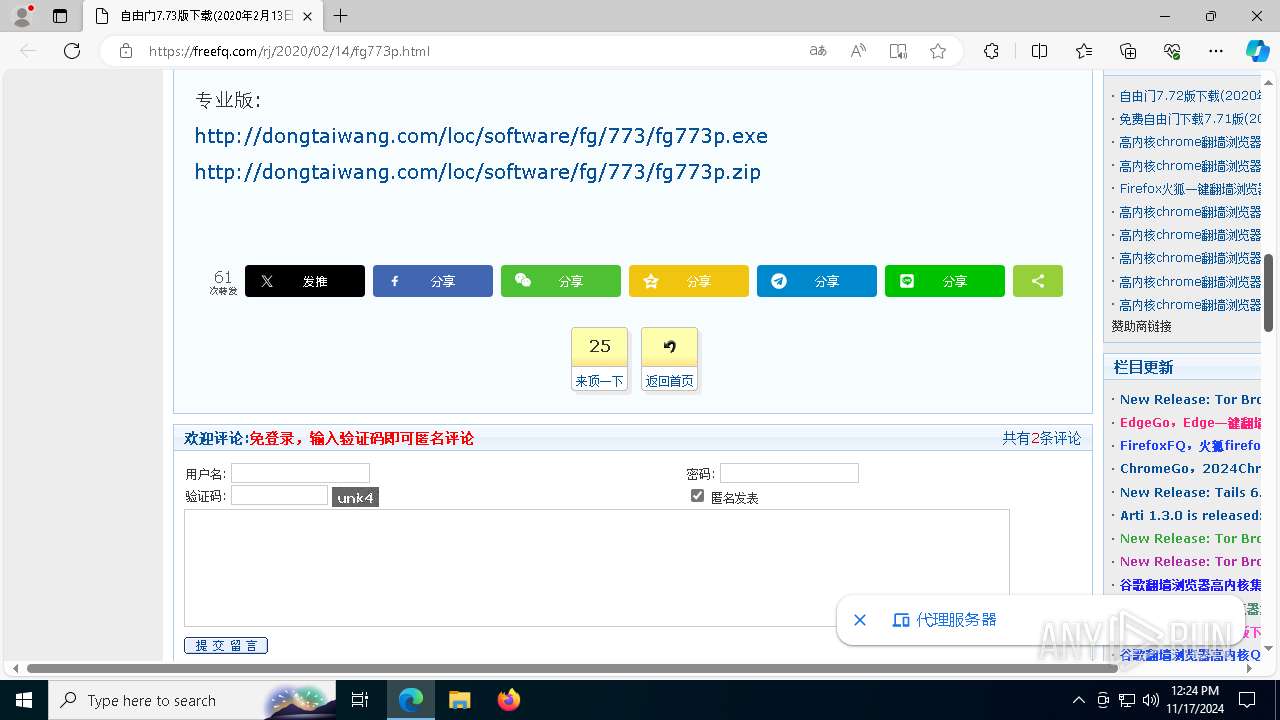Click the address bar URL field

tap(470, 51)
